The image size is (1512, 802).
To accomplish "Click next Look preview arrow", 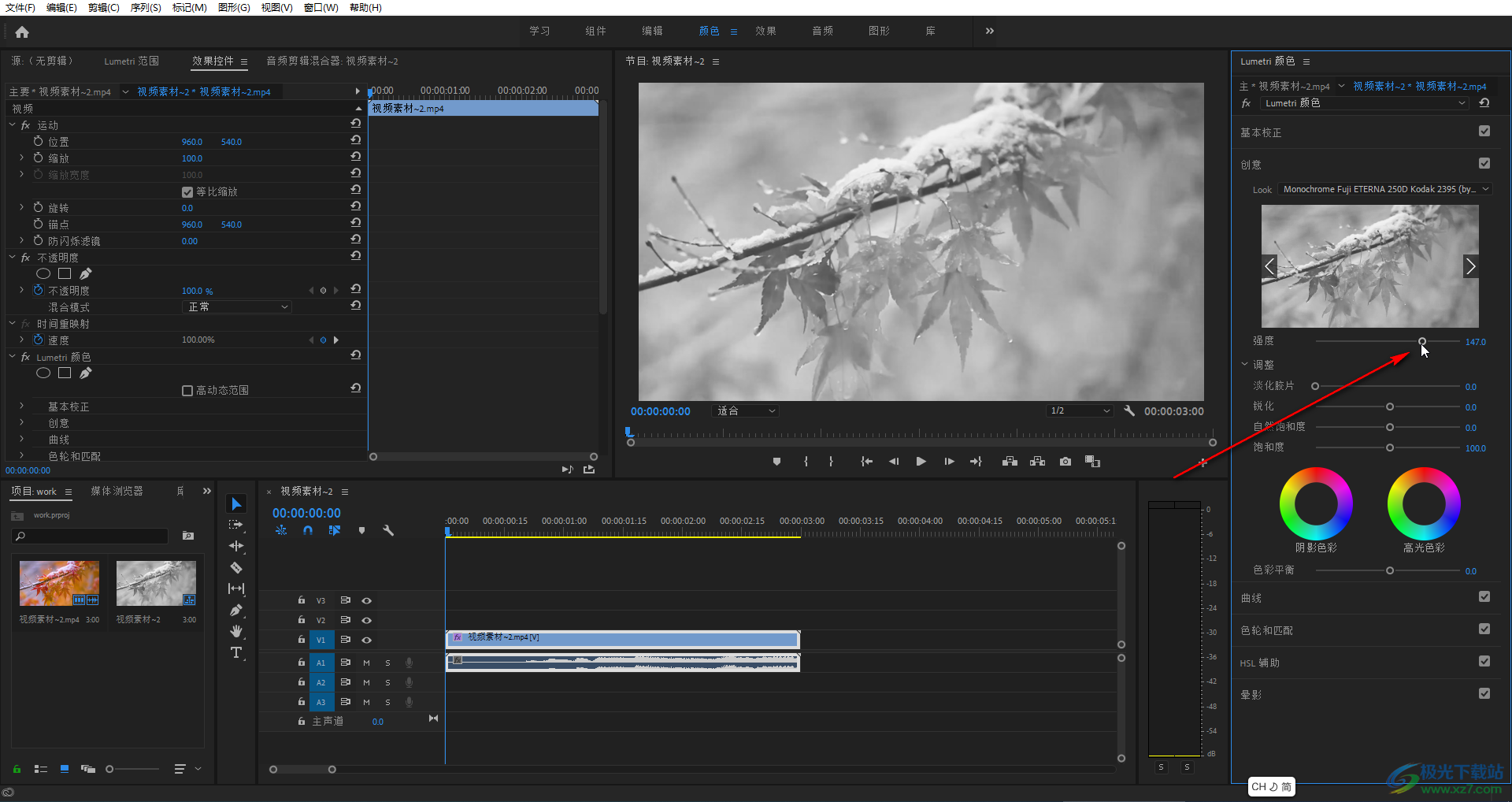I will [1470, 266].
